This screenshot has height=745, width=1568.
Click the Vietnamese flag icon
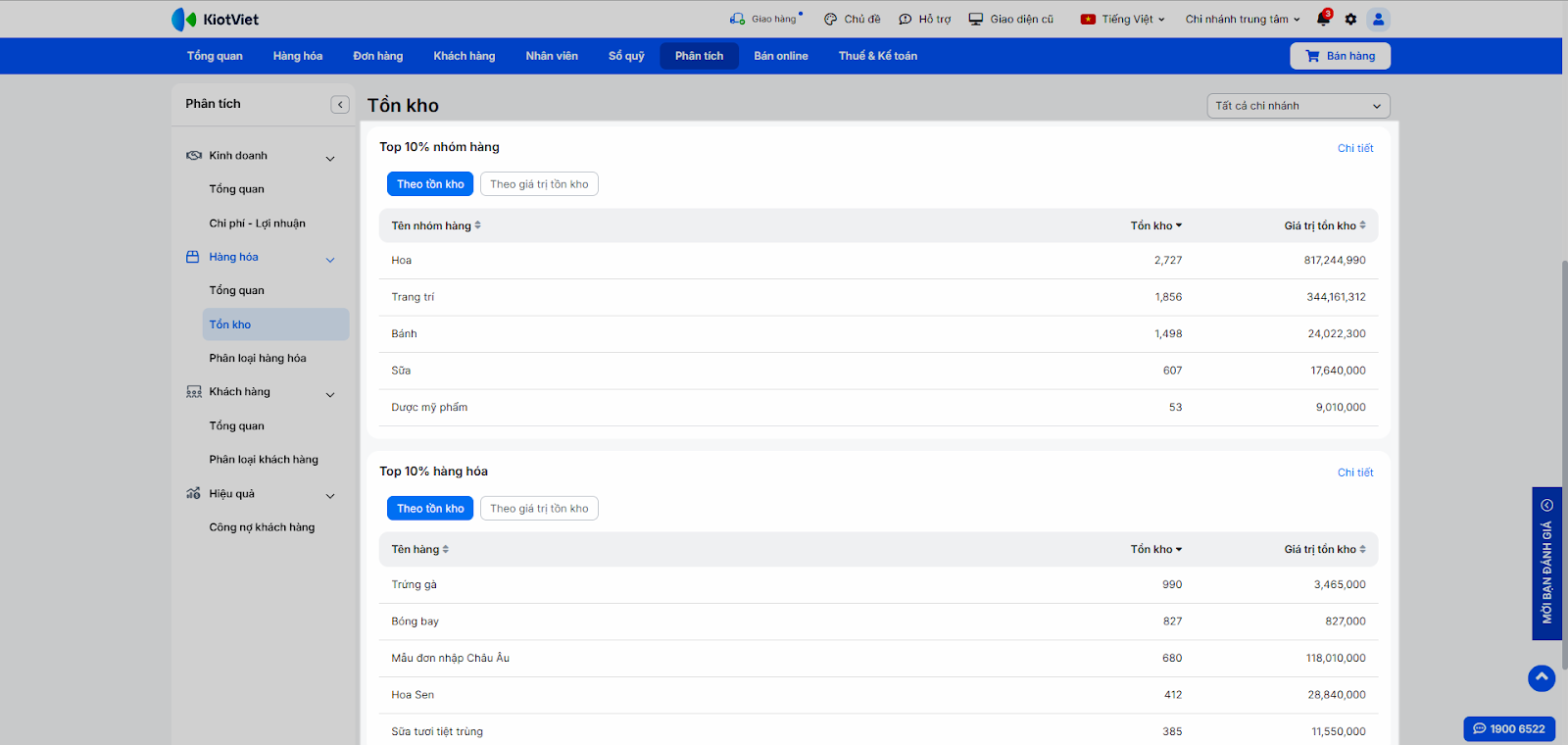click(1088, 19)
